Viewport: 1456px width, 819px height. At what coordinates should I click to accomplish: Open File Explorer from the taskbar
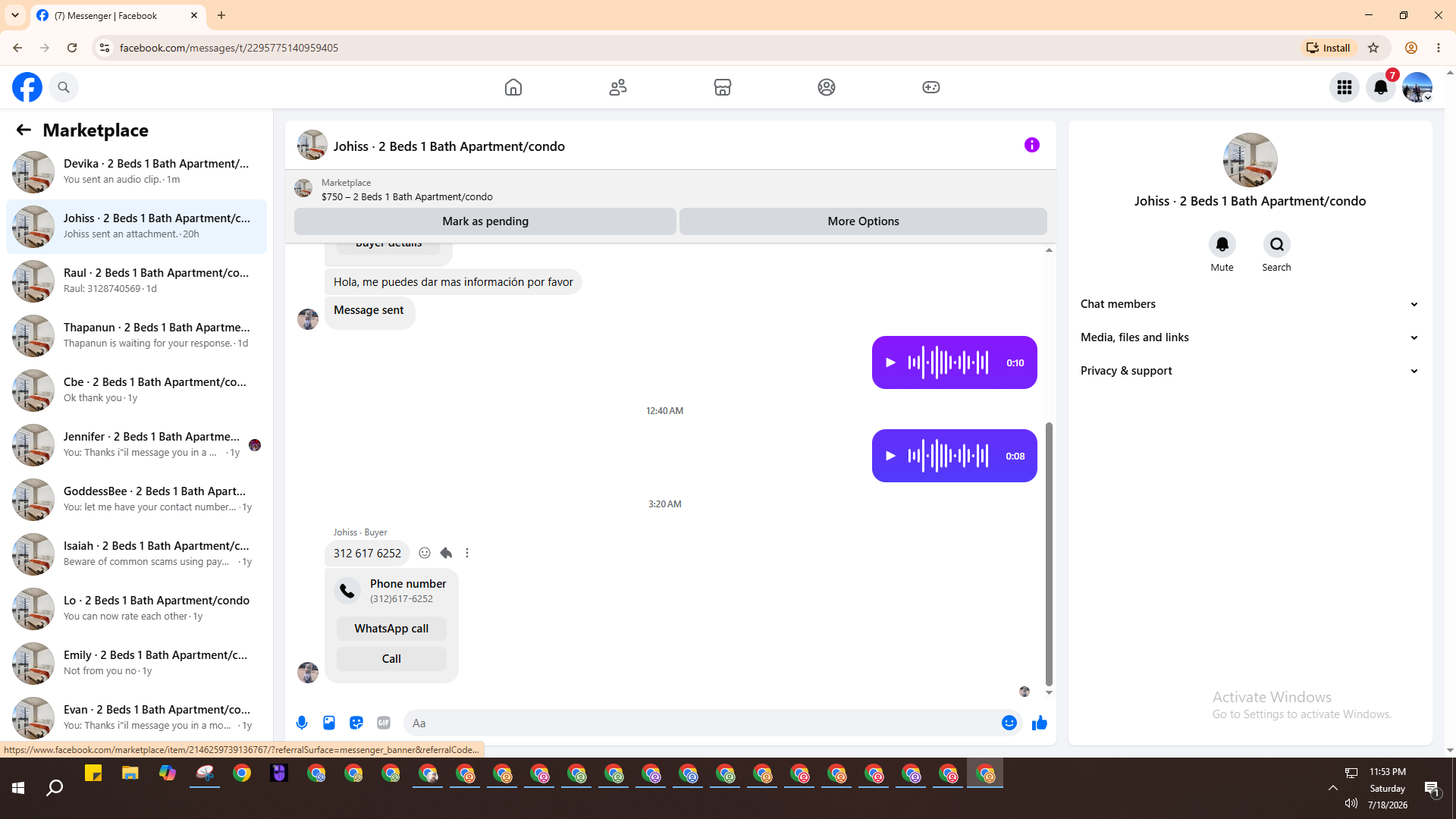130,773
